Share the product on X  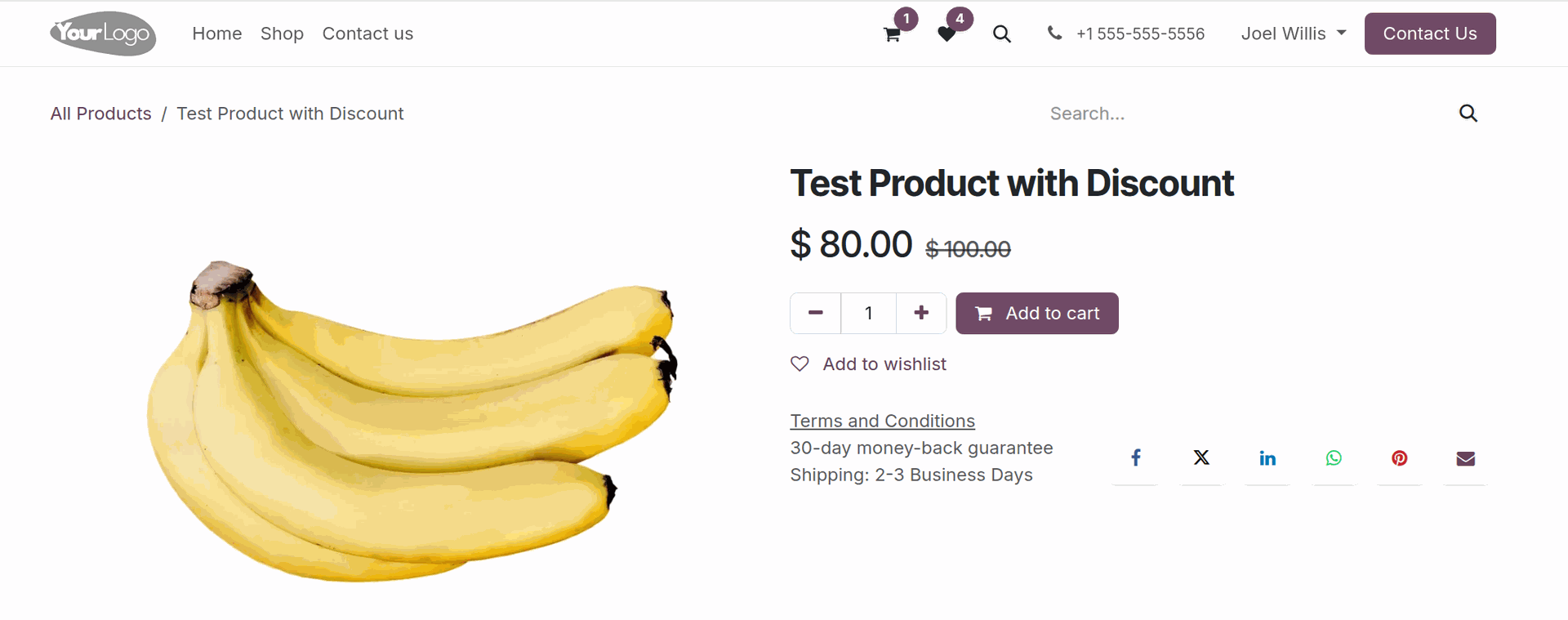click(1201, 457)
